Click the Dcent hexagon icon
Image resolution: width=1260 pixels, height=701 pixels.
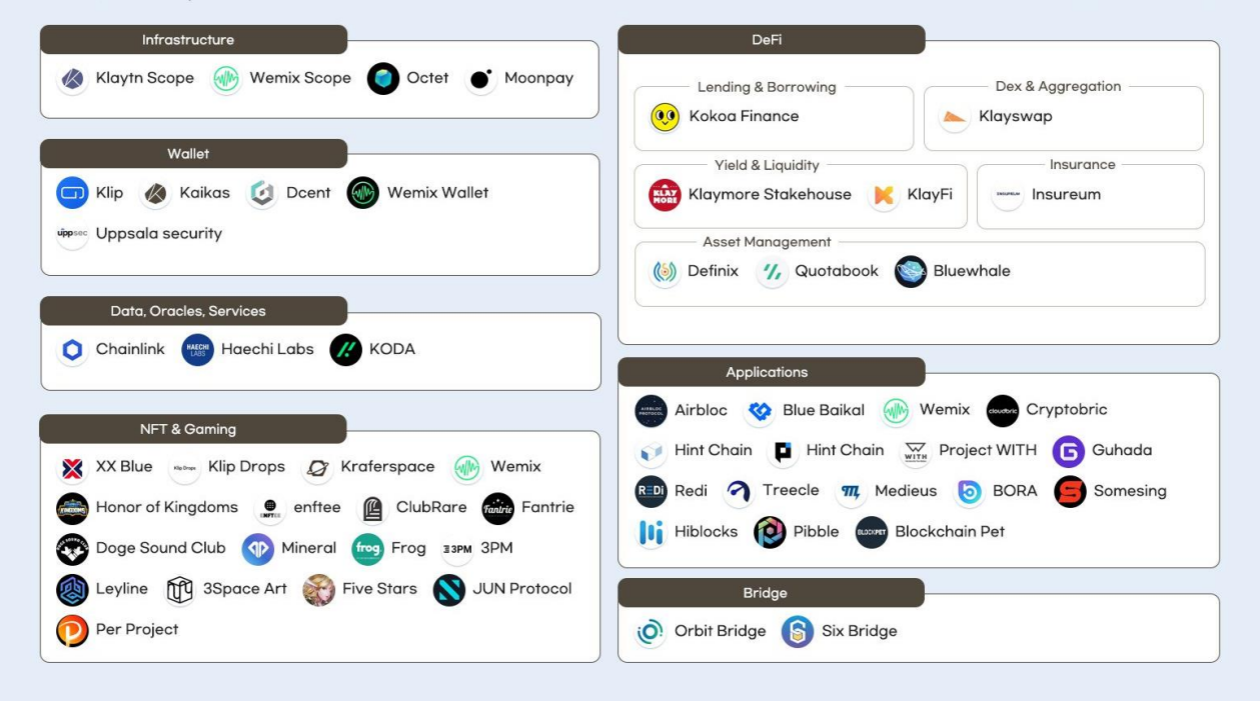pos(262,193)
